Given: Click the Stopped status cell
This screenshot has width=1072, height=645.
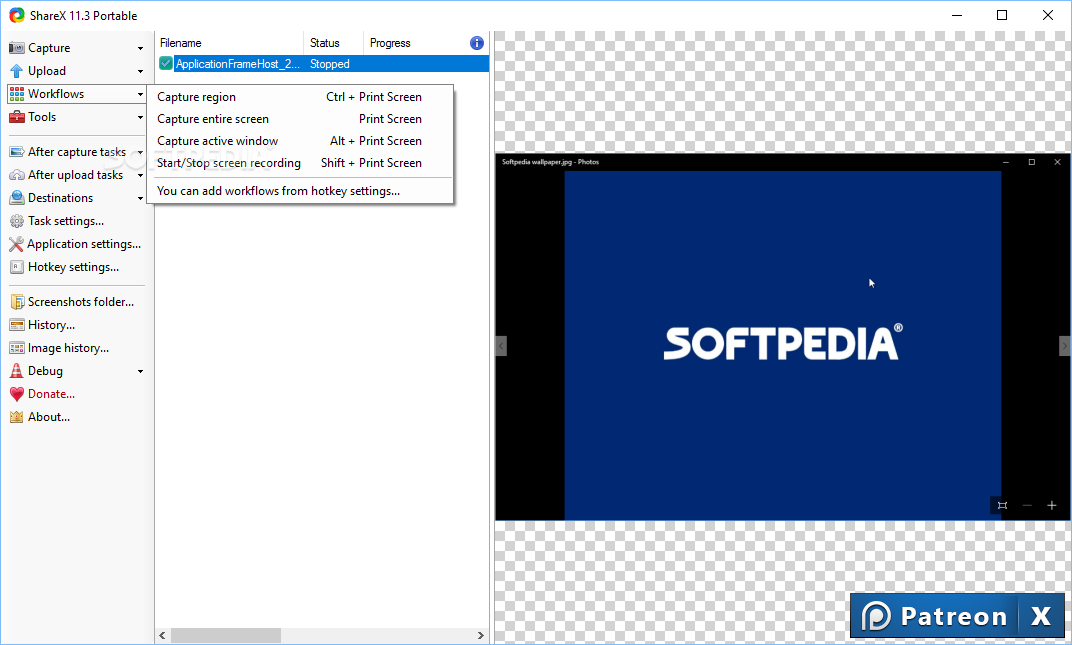Looking at the screenshot, I should pyautogui.click(x=330, y=64).
